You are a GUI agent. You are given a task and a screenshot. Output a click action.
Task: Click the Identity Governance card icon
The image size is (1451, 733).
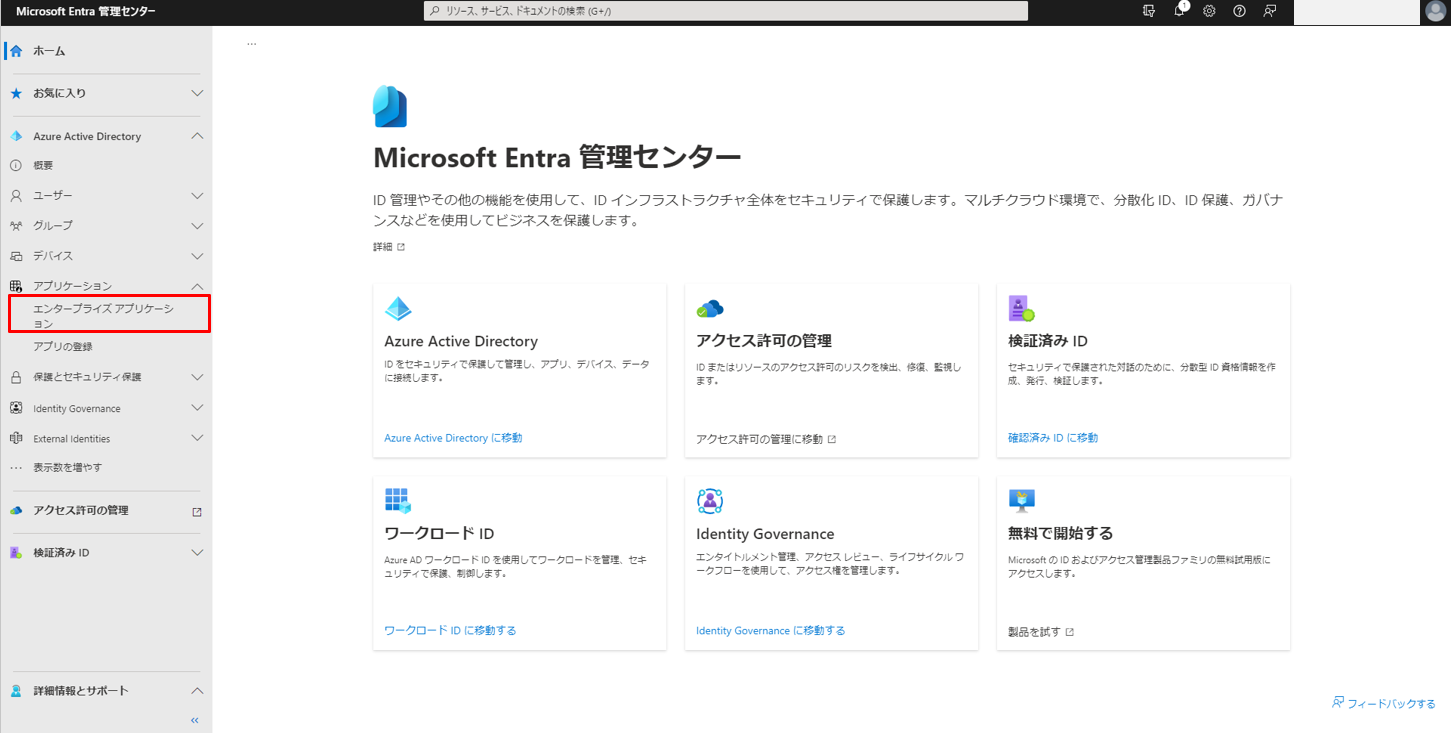pyautogui.click(x=710, y=501)
